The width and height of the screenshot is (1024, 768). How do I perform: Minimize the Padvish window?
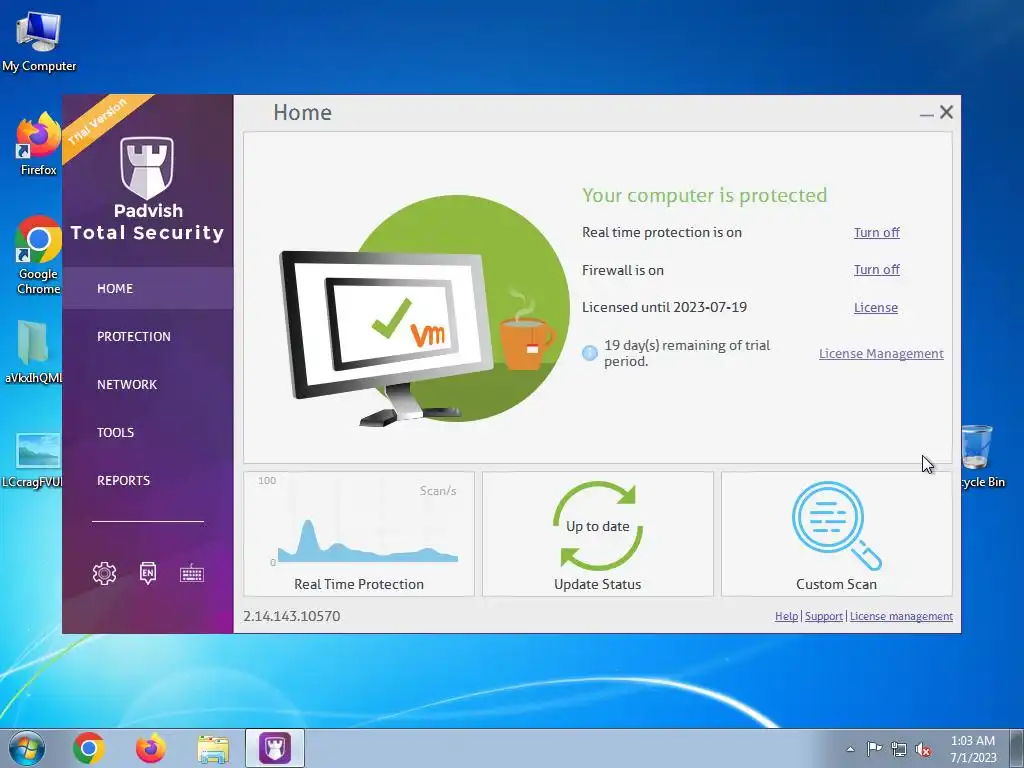tap(926, 114)
